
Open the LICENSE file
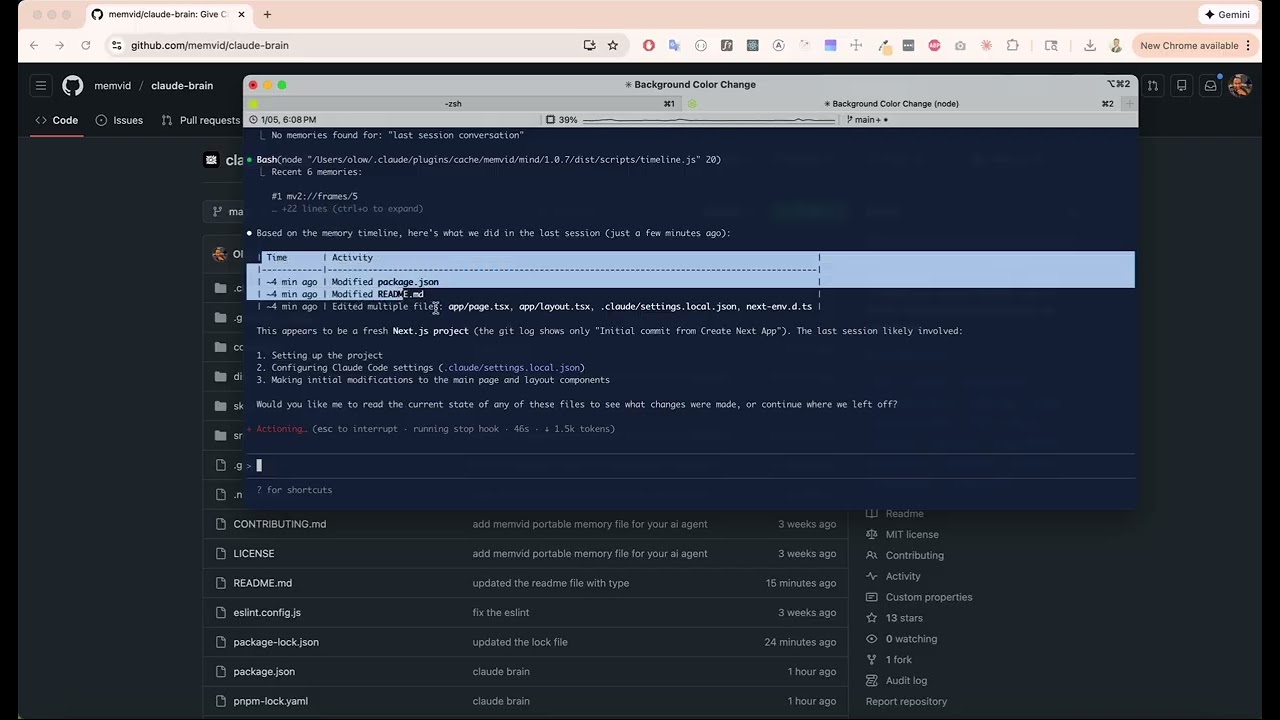click(x=254, y=553)
